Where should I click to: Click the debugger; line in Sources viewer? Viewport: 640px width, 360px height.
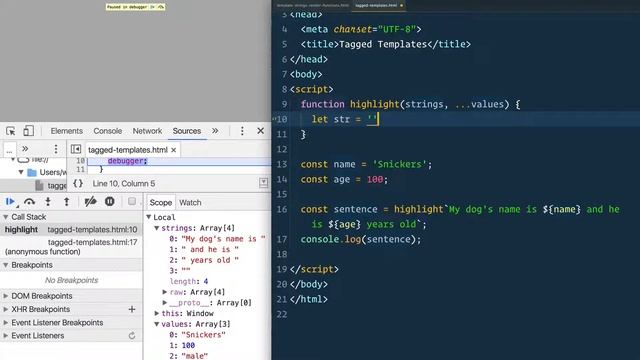127,161
